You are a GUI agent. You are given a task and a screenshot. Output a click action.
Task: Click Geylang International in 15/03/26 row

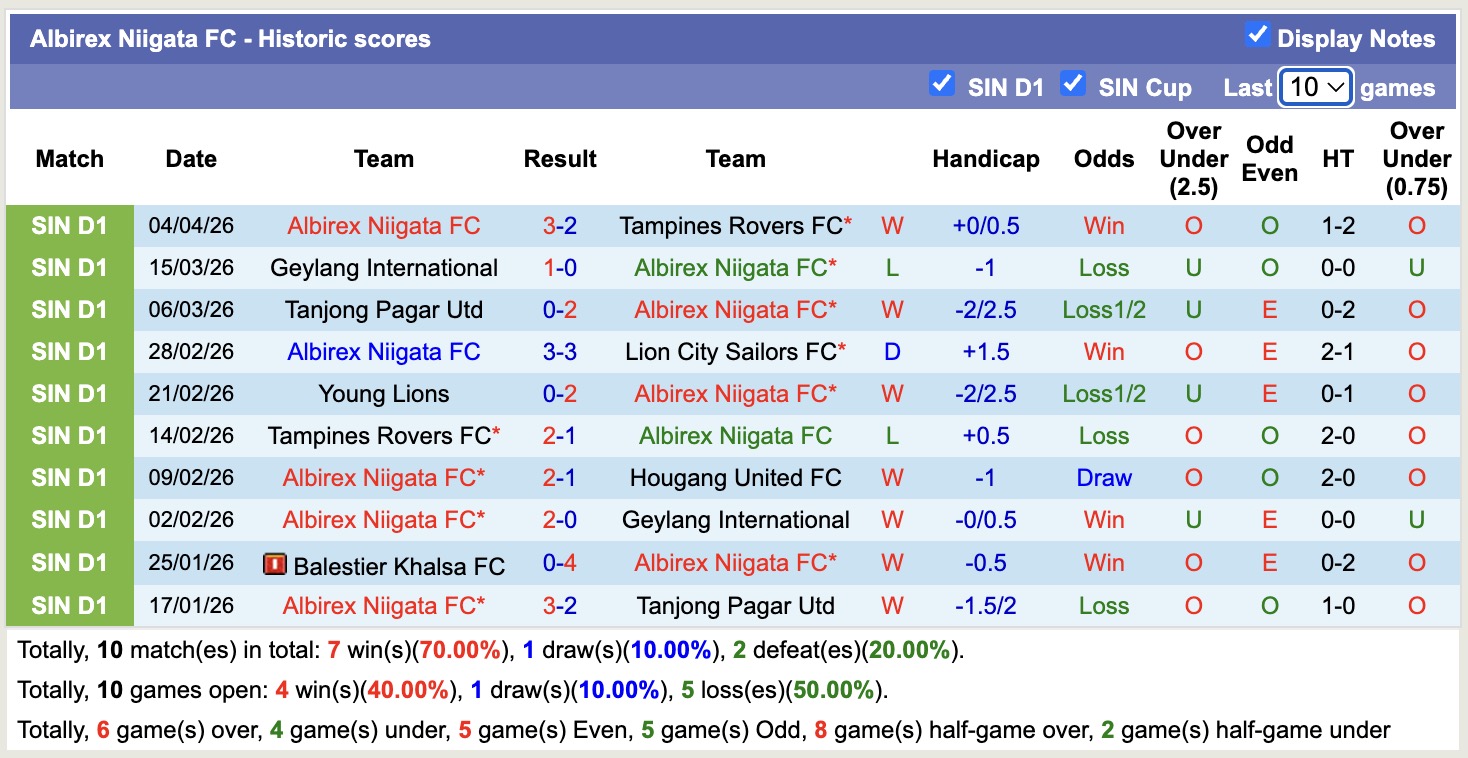(384, 268)
